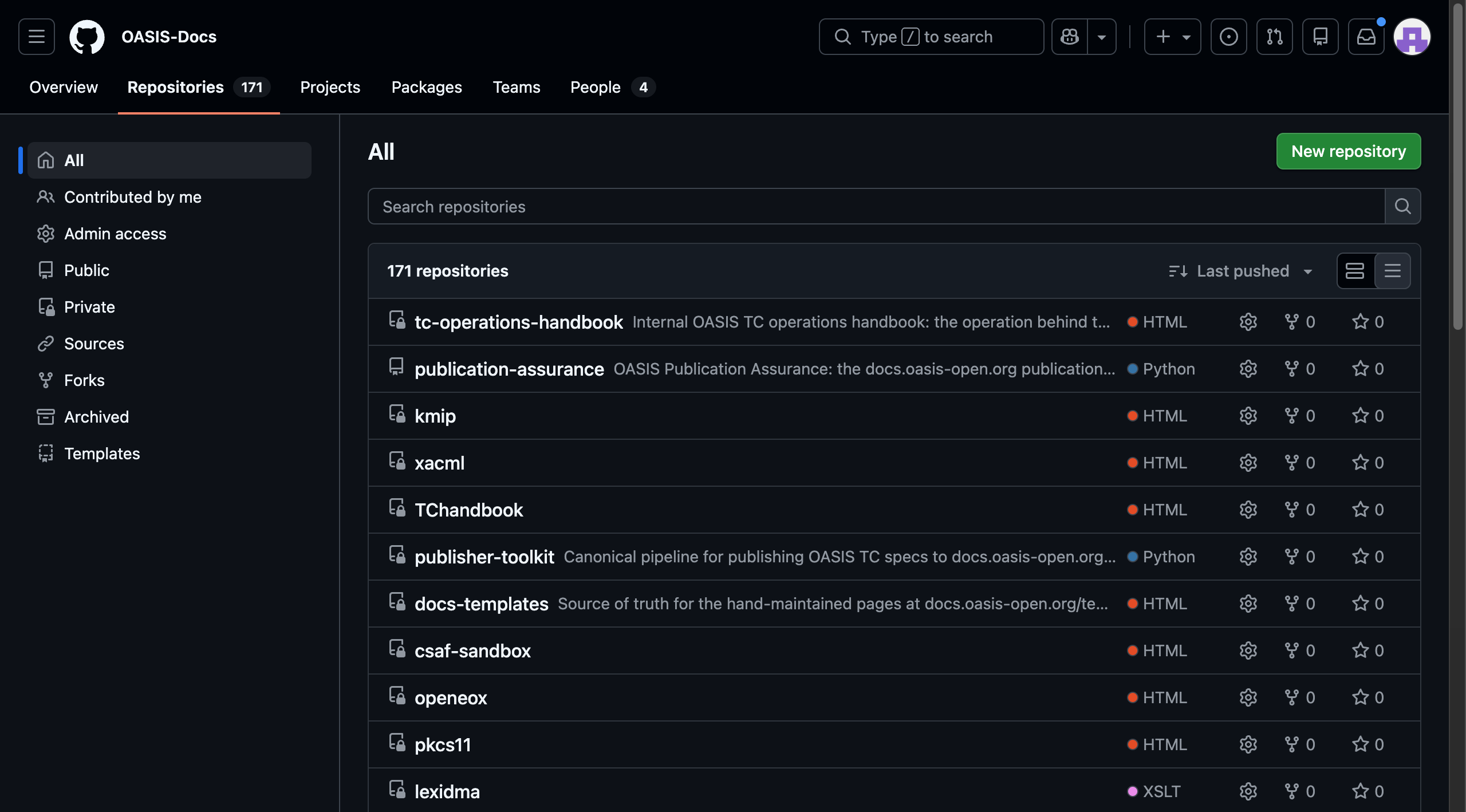Select the Repositories tab
Screen dimensions: 1466x812
(x=199, y=87)
